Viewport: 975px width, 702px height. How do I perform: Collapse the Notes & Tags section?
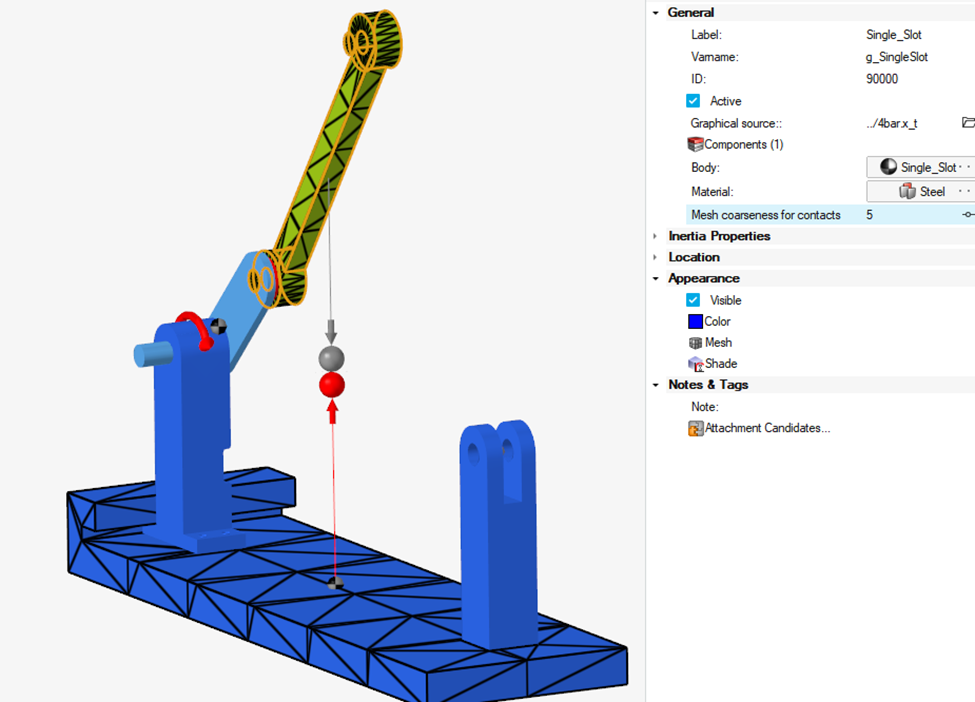pyautogui.click(x=655, y=385)
